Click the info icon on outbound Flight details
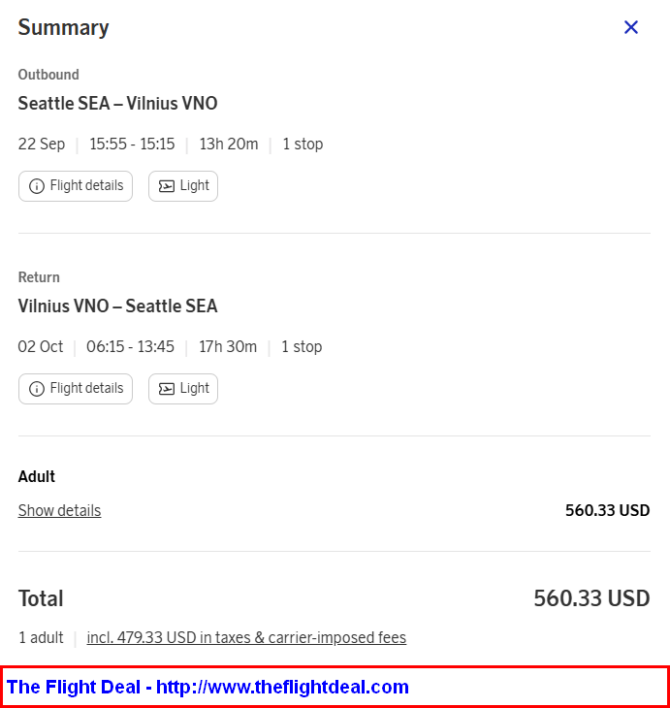The image size is (670, 708). tap(37, 186)
